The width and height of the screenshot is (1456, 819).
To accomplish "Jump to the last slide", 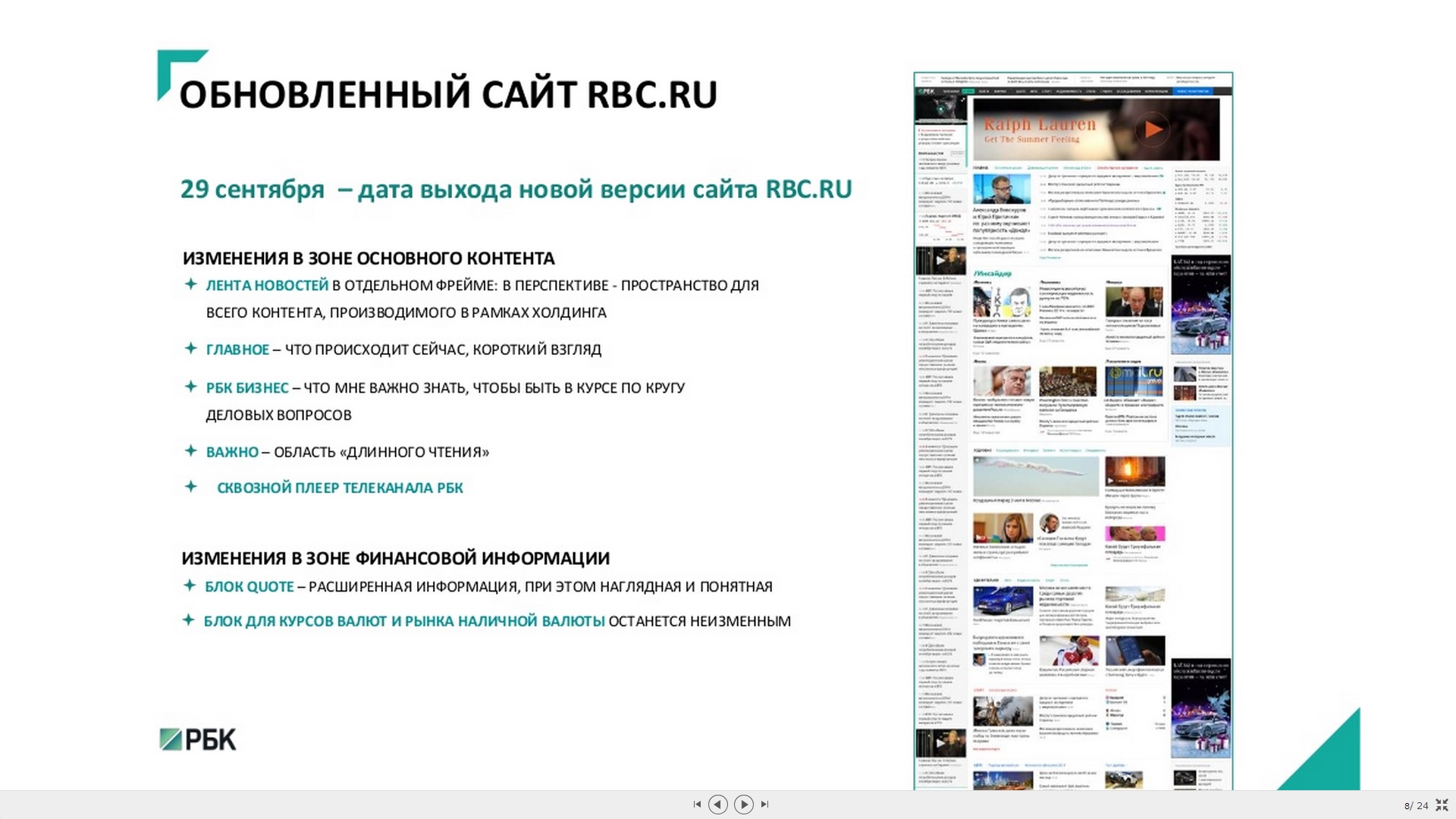I will [765, 804].
